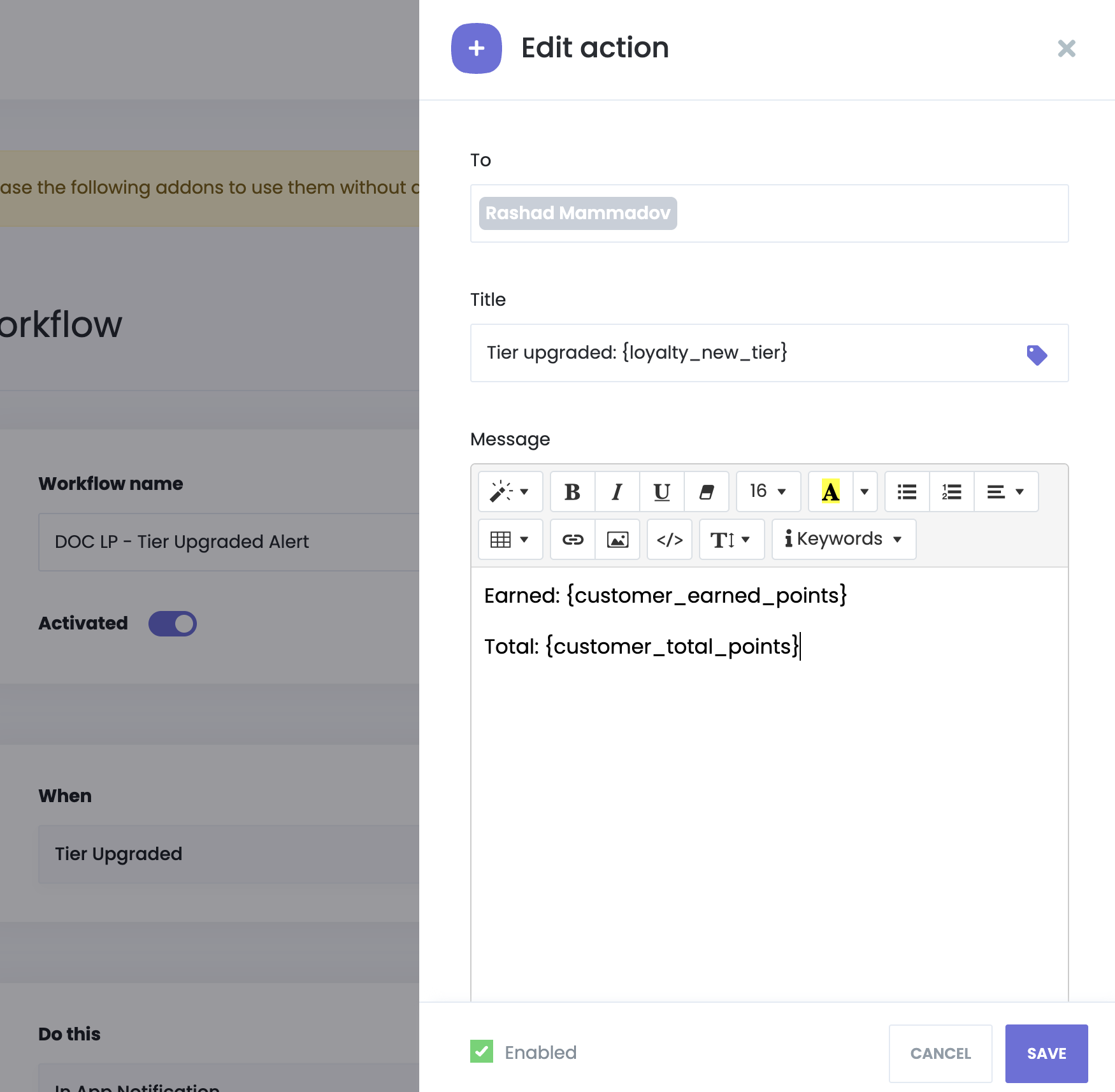This screenshot has width=1115, height=1092.
Task: Expand the Keywords dropdown
Action: point(843,540)
